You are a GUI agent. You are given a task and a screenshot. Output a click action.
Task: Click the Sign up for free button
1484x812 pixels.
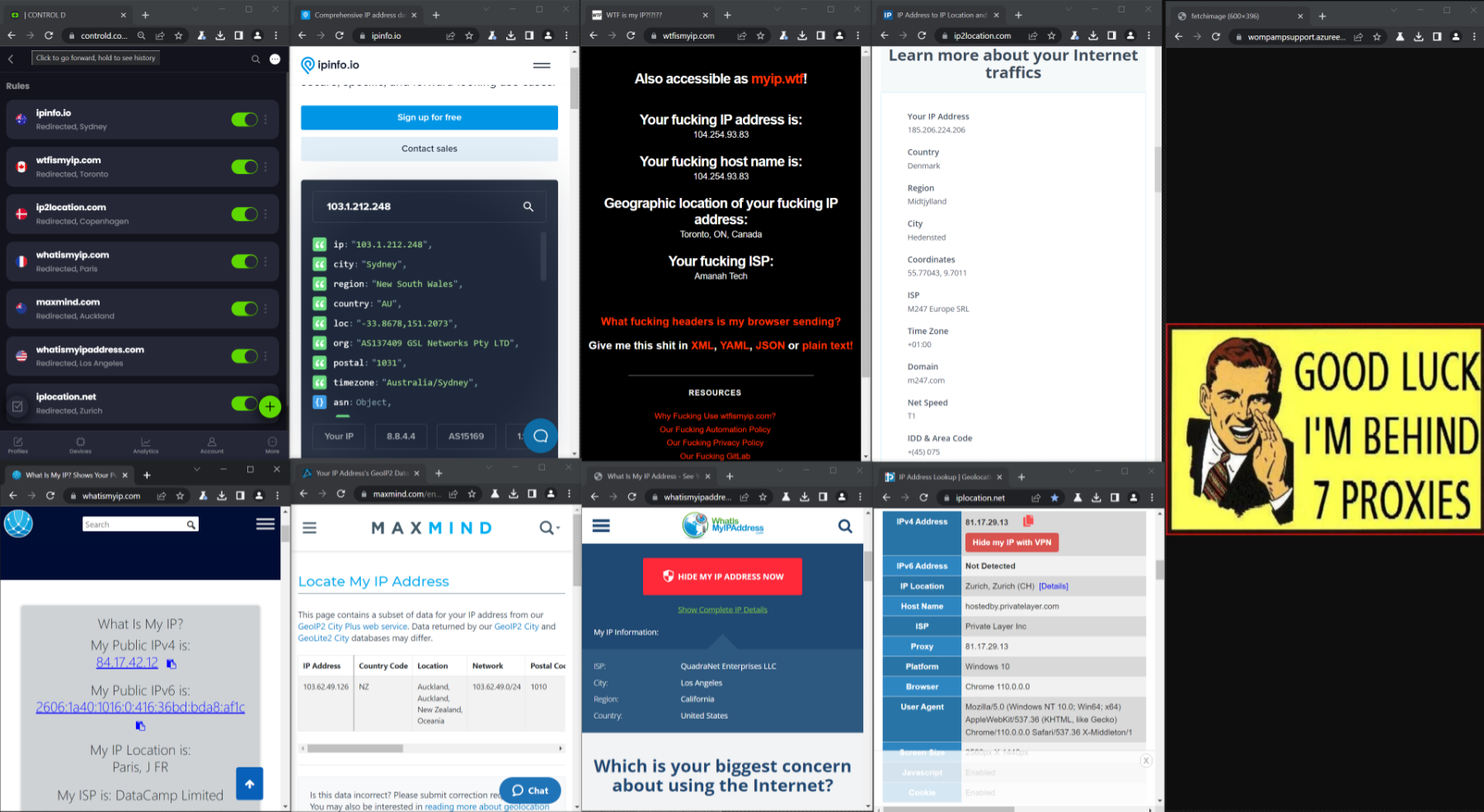[429, 118]
